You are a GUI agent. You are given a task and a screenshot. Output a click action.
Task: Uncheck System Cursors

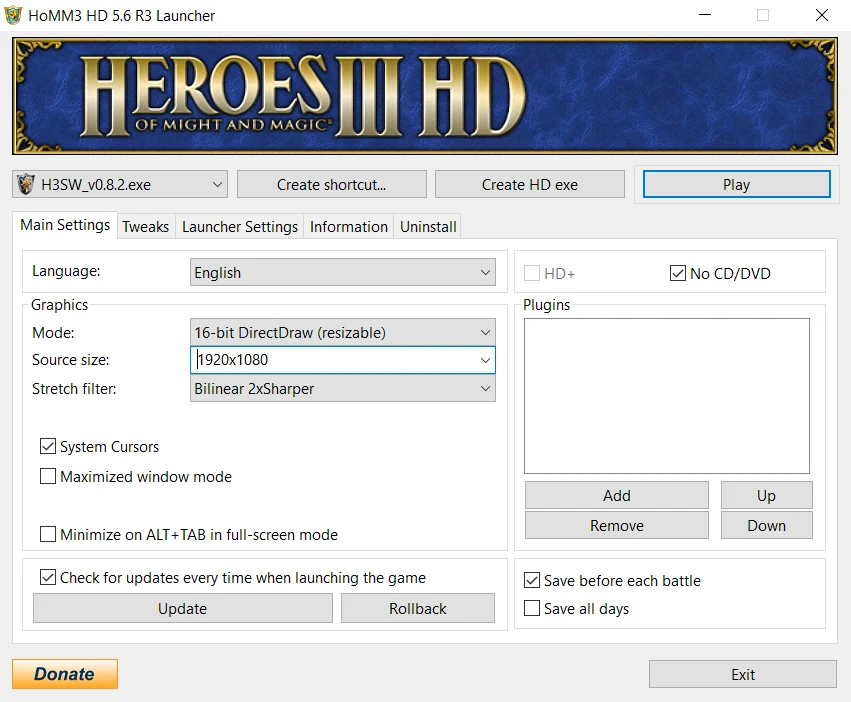coord(47,446)
